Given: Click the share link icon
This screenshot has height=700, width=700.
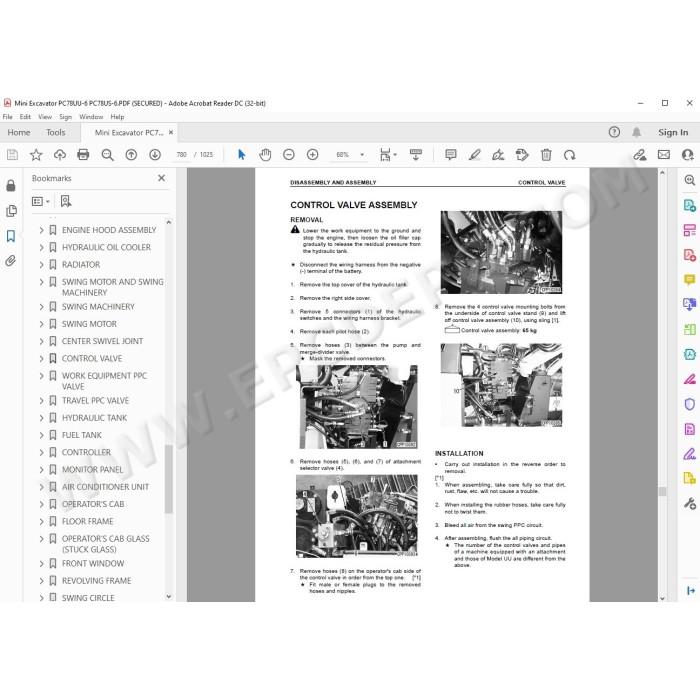Looking at the screenshot, I should tap(640, 155).
